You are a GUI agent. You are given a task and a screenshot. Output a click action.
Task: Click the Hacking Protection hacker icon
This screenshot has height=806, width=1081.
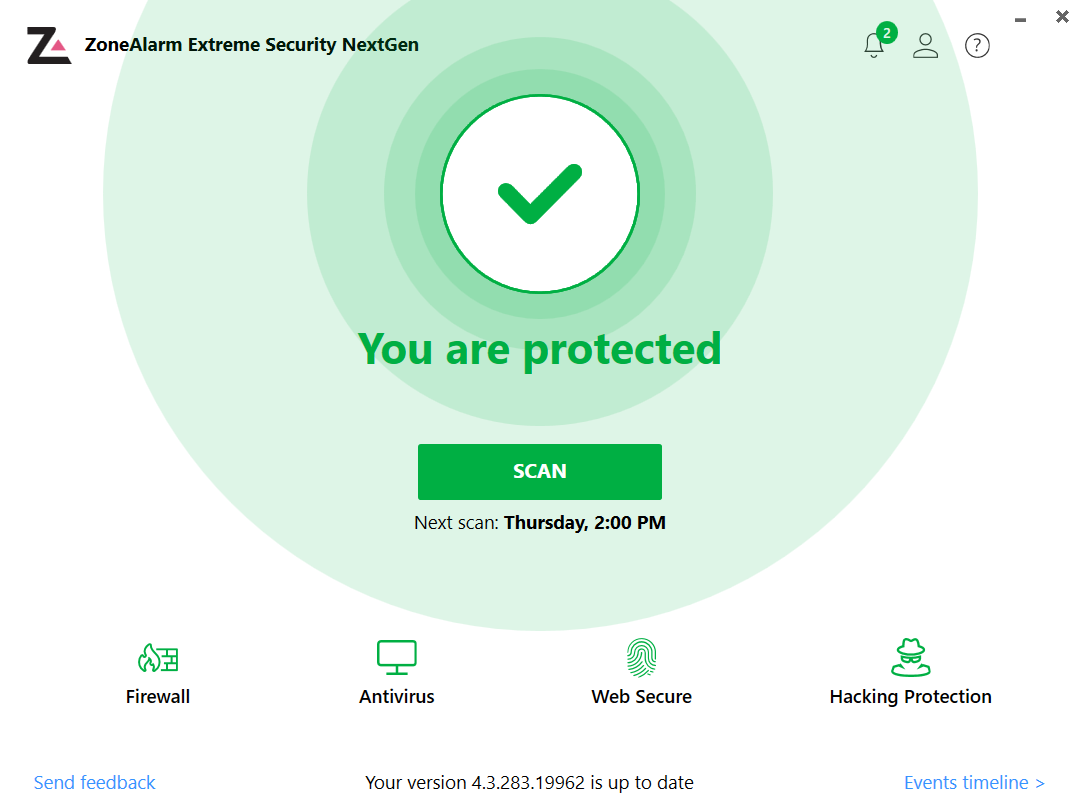tap(910, 658)
